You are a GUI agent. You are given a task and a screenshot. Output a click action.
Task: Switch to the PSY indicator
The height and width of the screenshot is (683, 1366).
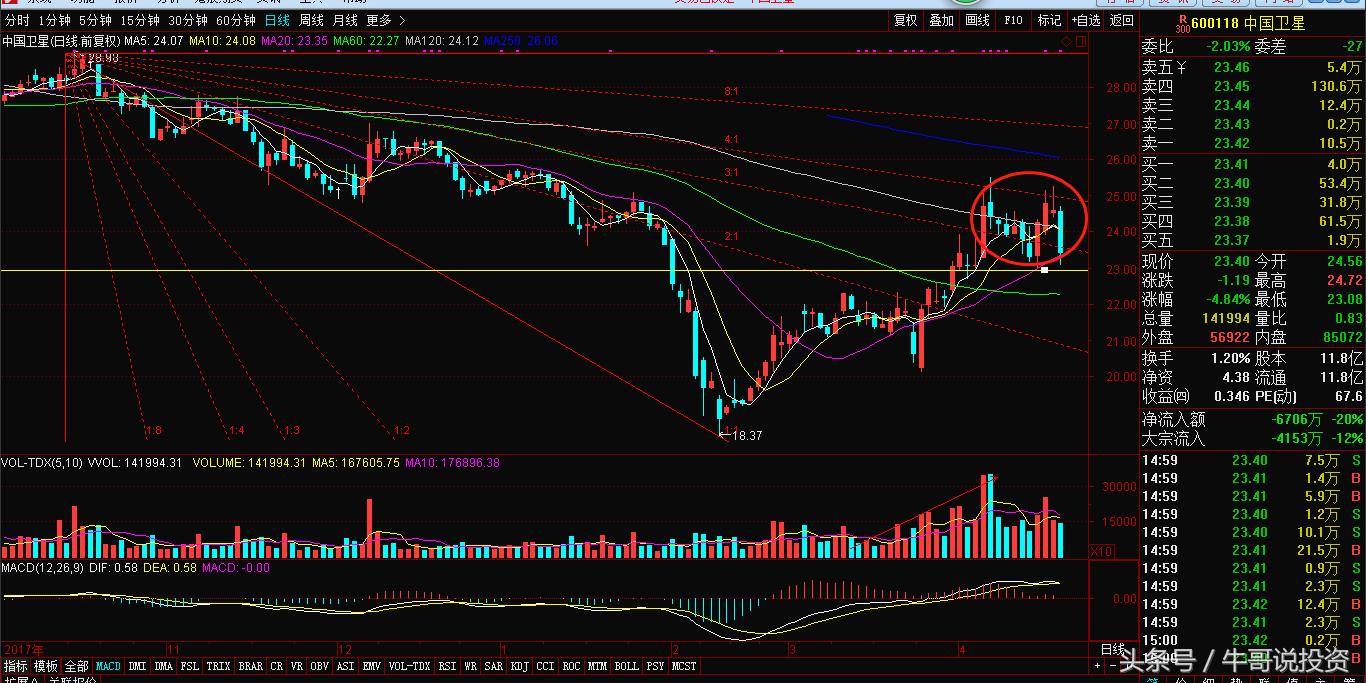655,666
